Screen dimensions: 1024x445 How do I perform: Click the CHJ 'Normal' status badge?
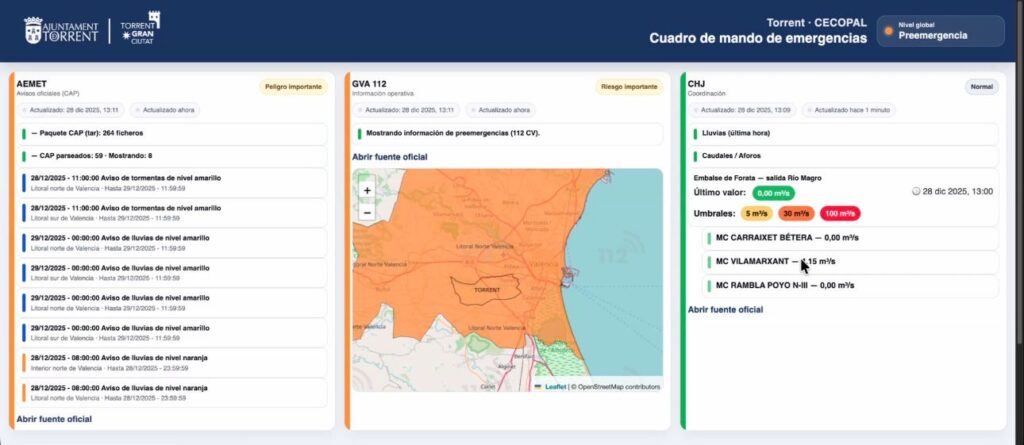tap(981, 87)
